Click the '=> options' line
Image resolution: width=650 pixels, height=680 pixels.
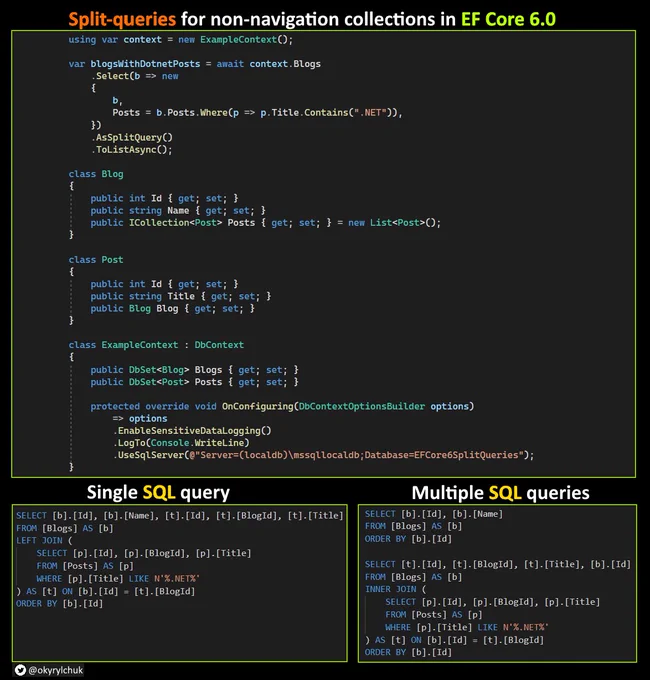pyautogui.click(x=140, y=418)
